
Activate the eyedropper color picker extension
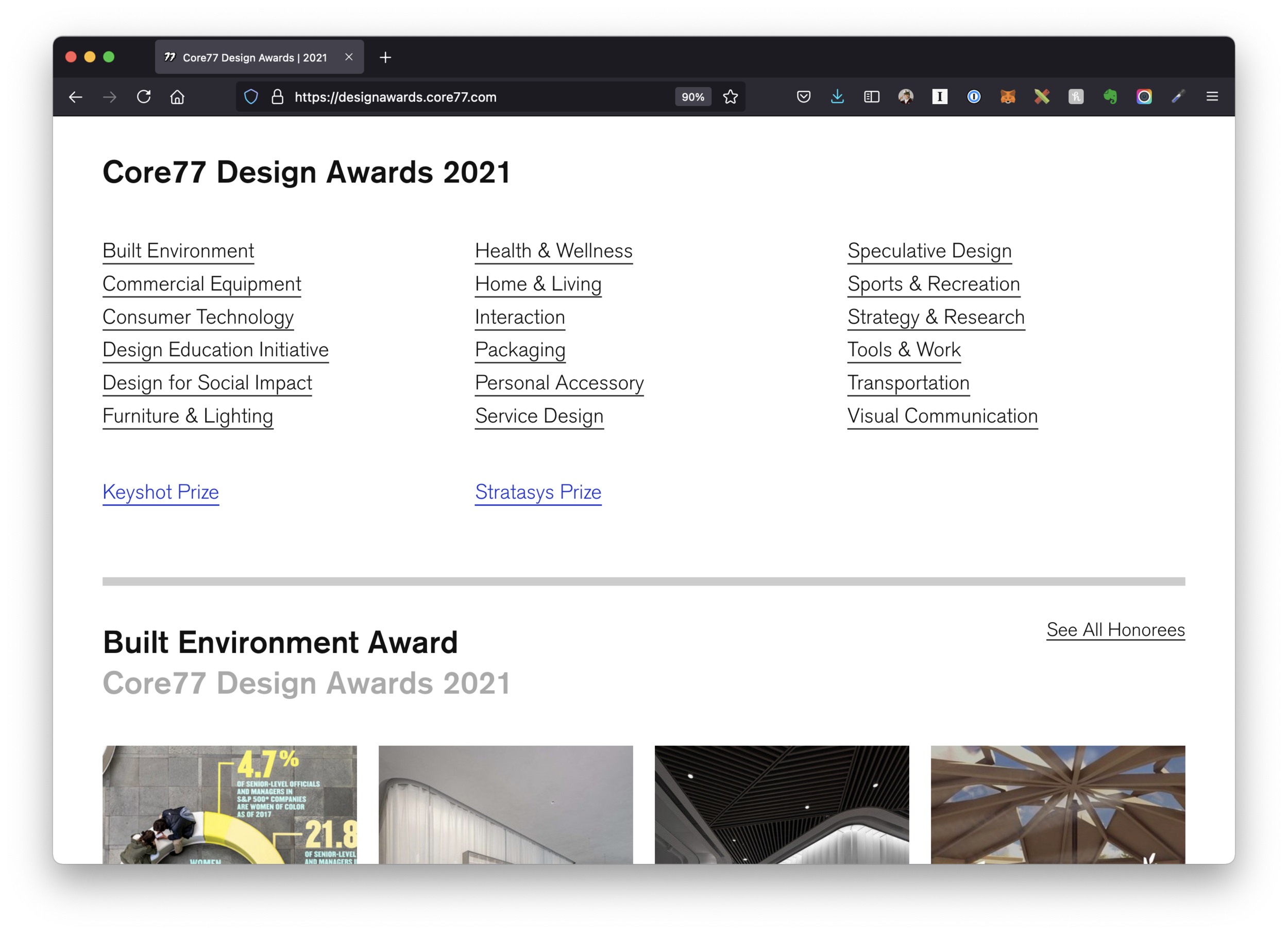(x=1178, y=97)
